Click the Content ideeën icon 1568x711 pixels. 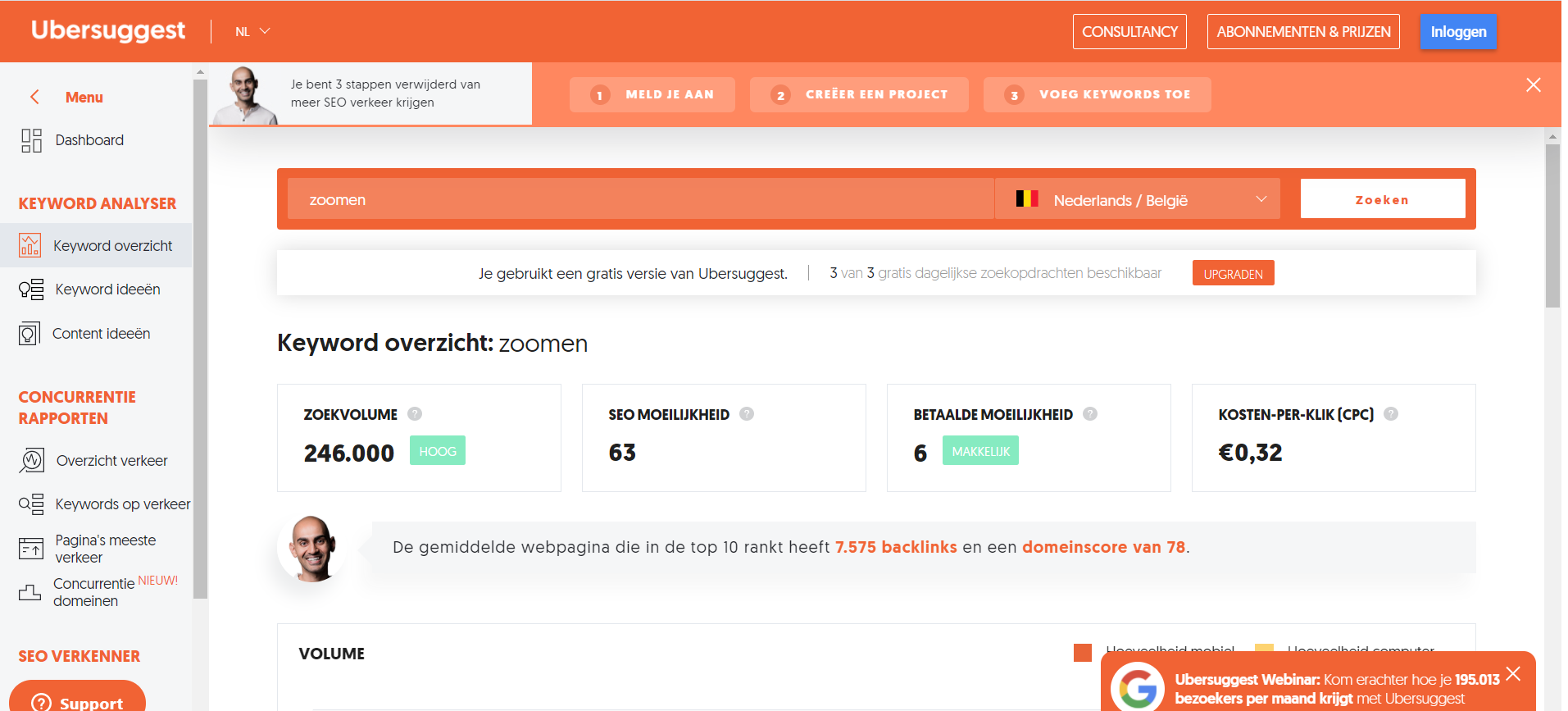pyautogui.click(x=30, y=334)
